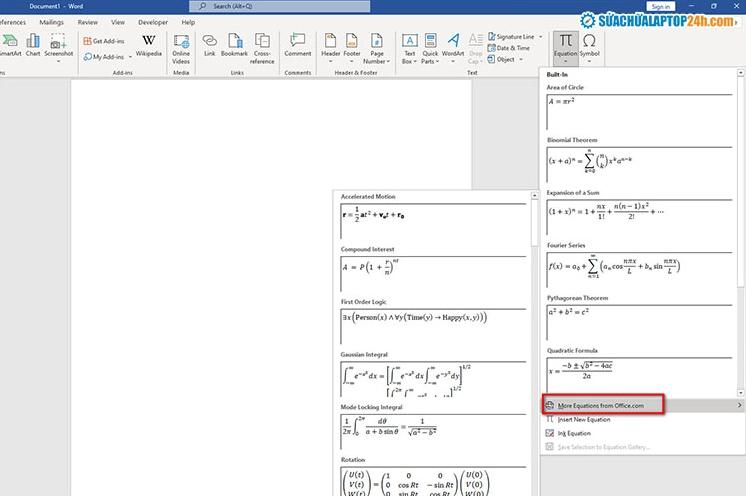Insert an Object

[505, 59]
